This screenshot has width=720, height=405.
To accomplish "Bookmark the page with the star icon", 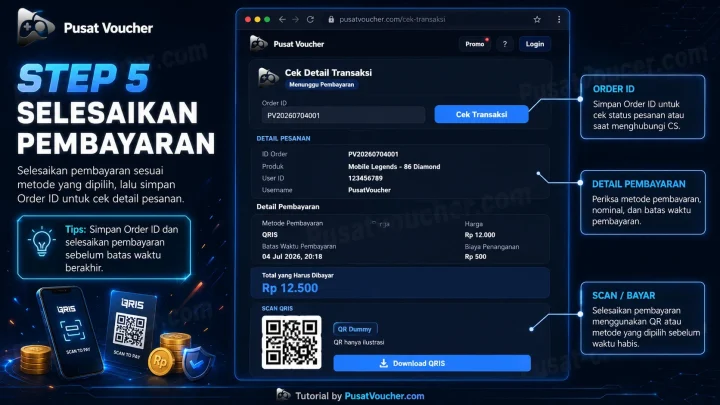I will [x=537, y=19].
